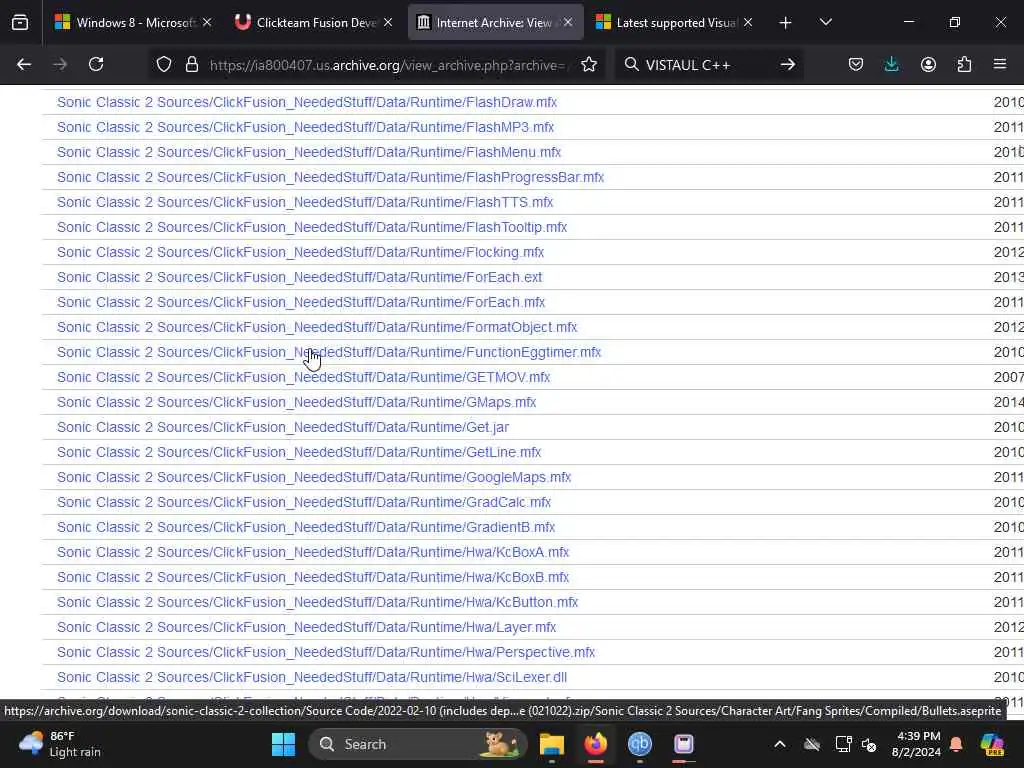1024x768 pixels.
Task: Open qBittorrent from the taskbar
Action: tap(639, 744)
